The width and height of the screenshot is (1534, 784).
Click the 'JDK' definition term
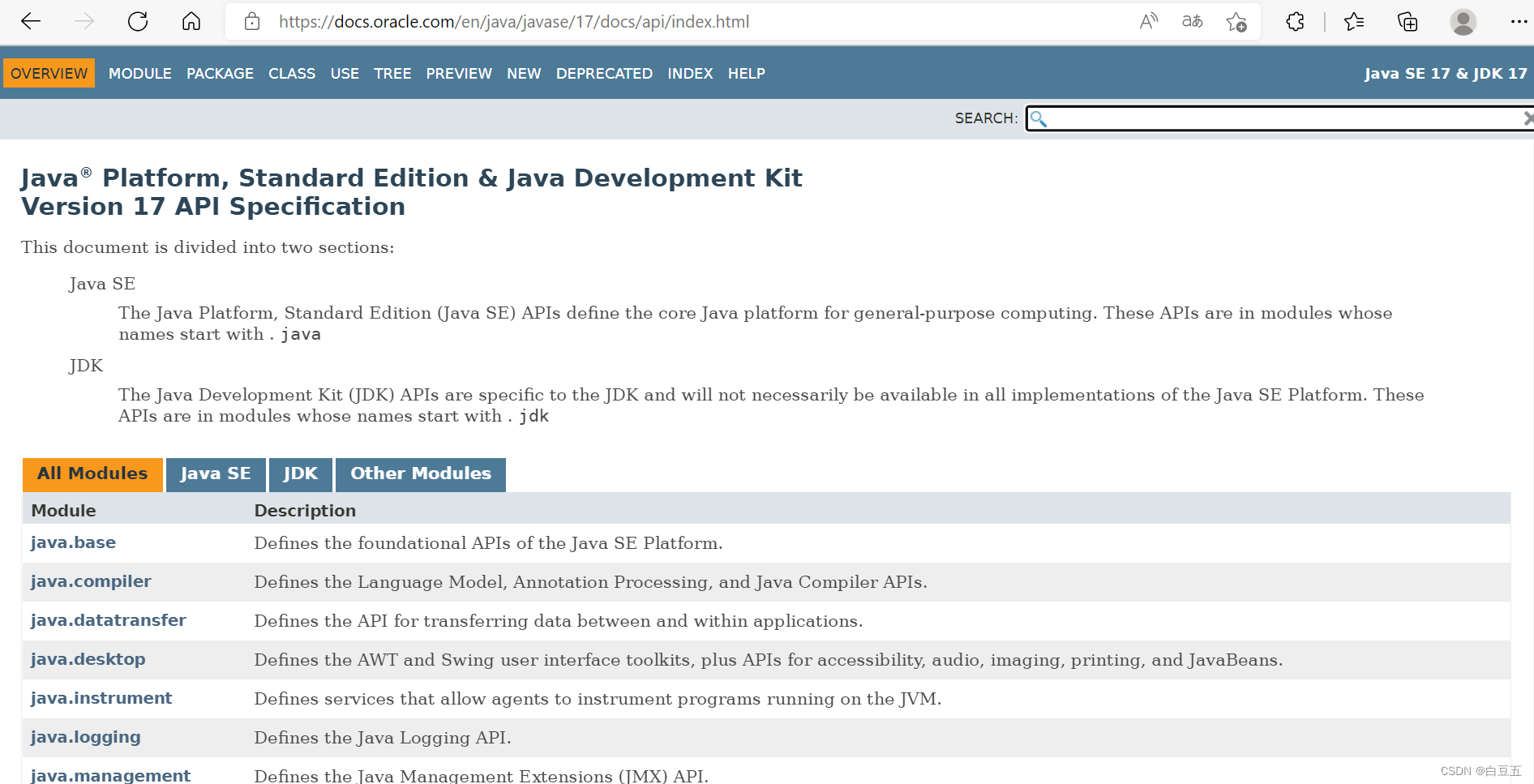pyautogui.click(x=86, y=366)
